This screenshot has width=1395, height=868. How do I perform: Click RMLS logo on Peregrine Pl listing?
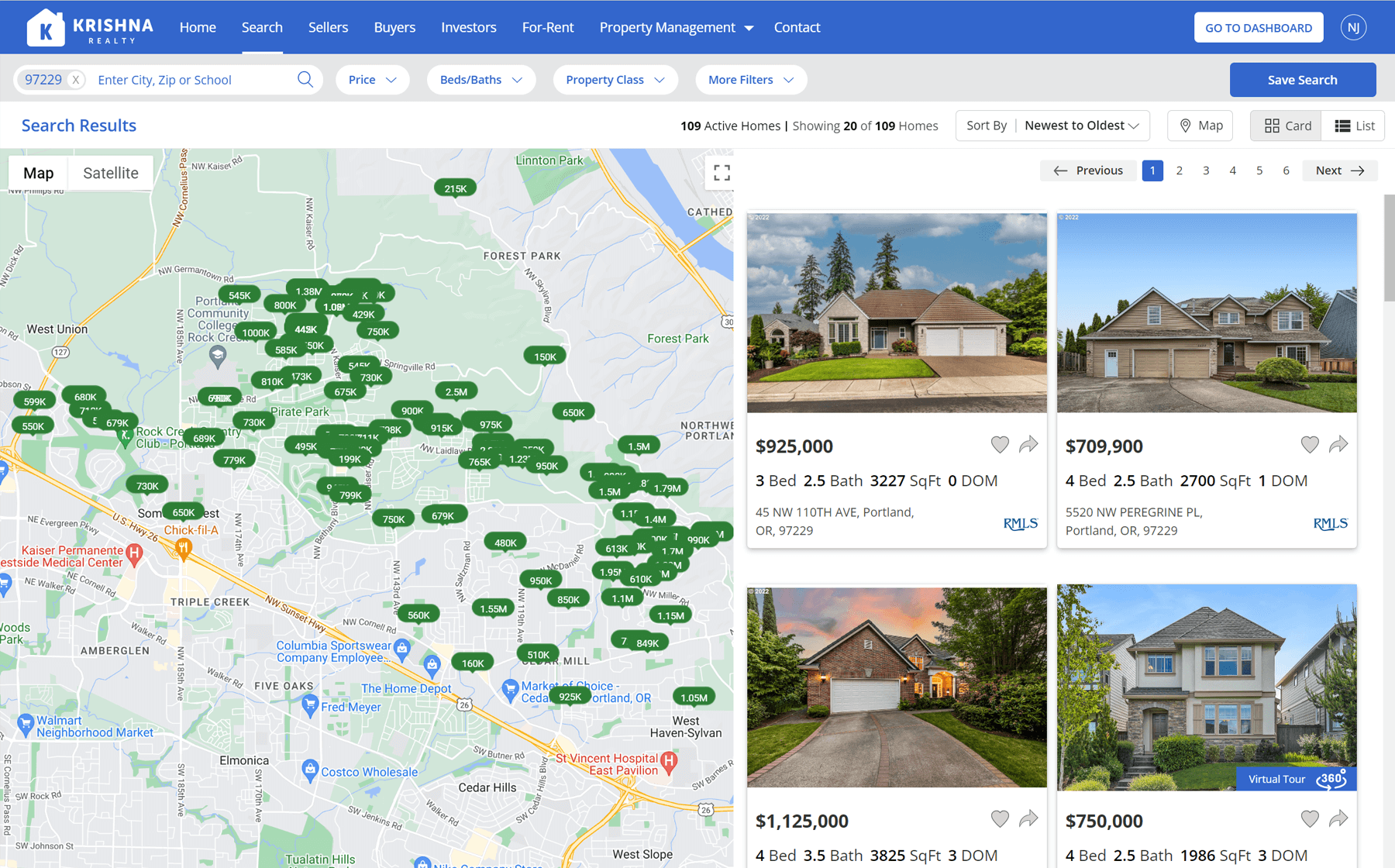[1331, 524]
